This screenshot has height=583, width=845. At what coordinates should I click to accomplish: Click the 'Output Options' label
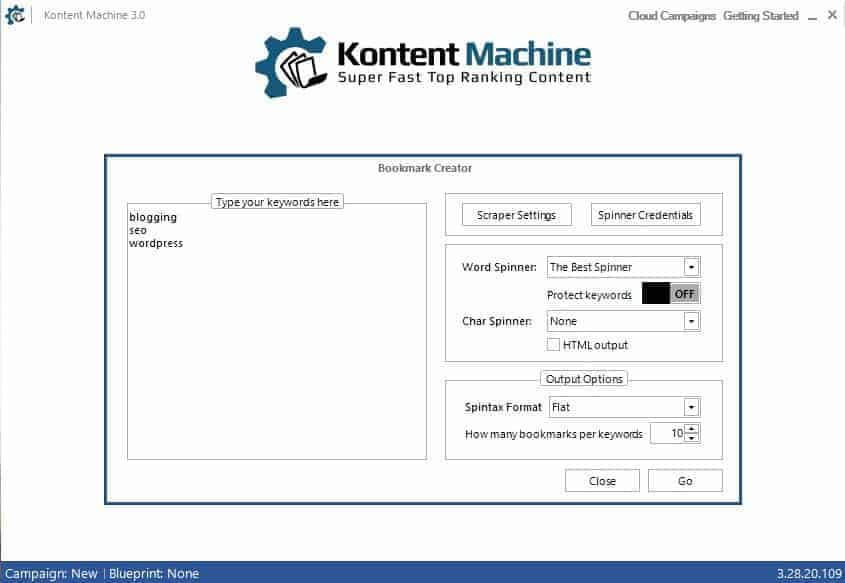coord(584,379)
